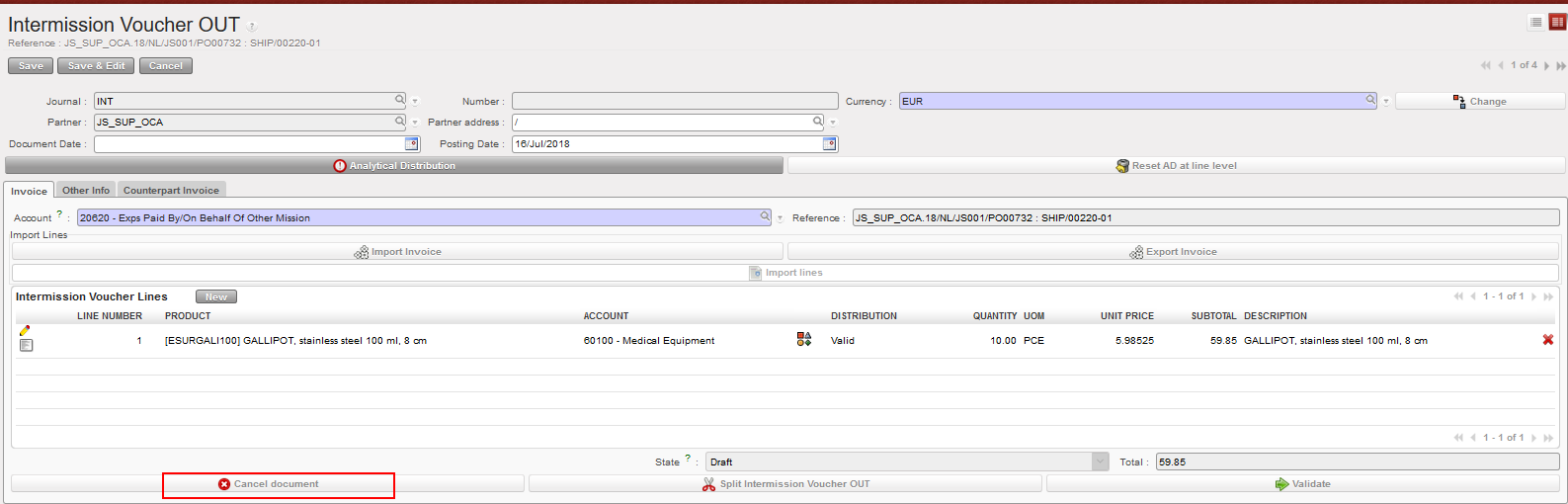This screenshot has width=1568, height=504.
Task: Click the ACCOUNT column header
Action: tap(606, 316)
